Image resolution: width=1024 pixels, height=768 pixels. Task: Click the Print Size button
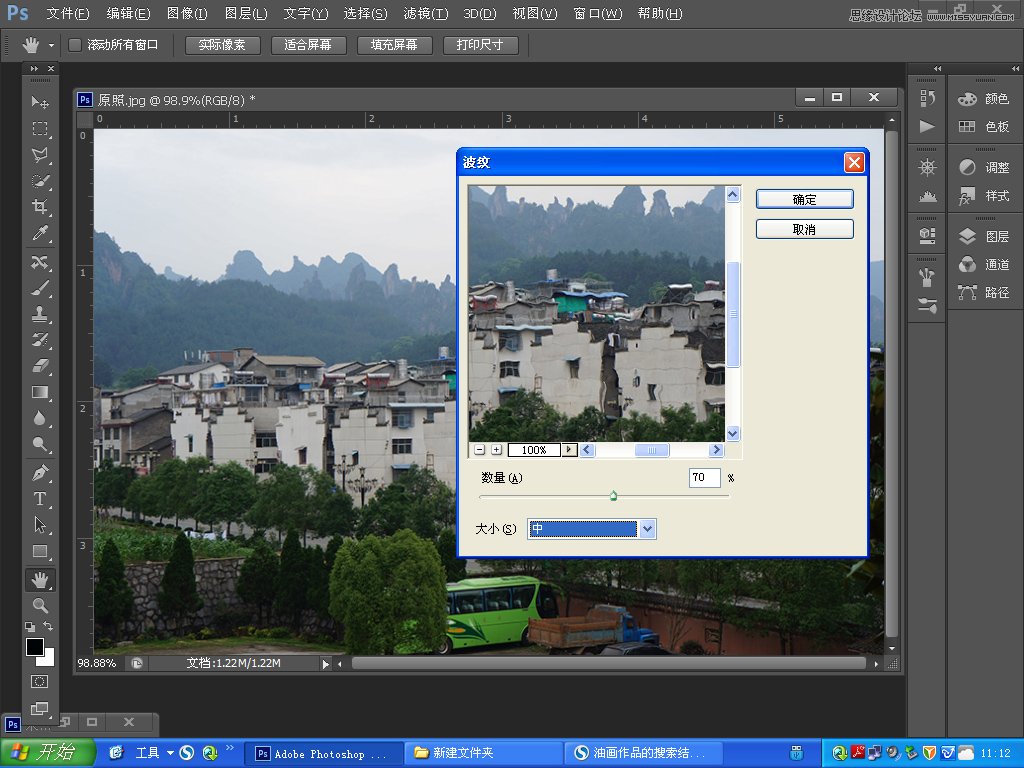point(480,45)
